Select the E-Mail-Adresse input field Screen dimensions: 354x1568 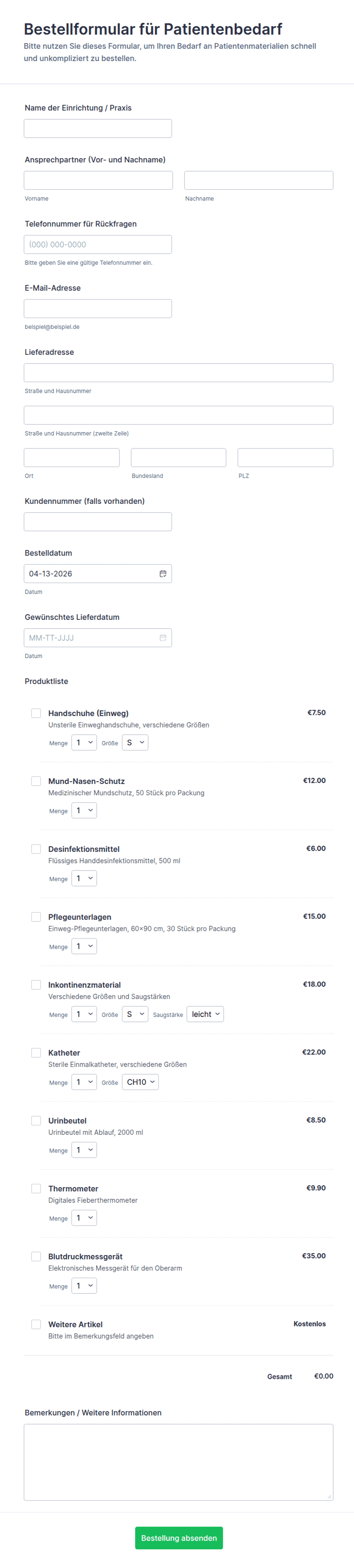(x=97, y=308)
